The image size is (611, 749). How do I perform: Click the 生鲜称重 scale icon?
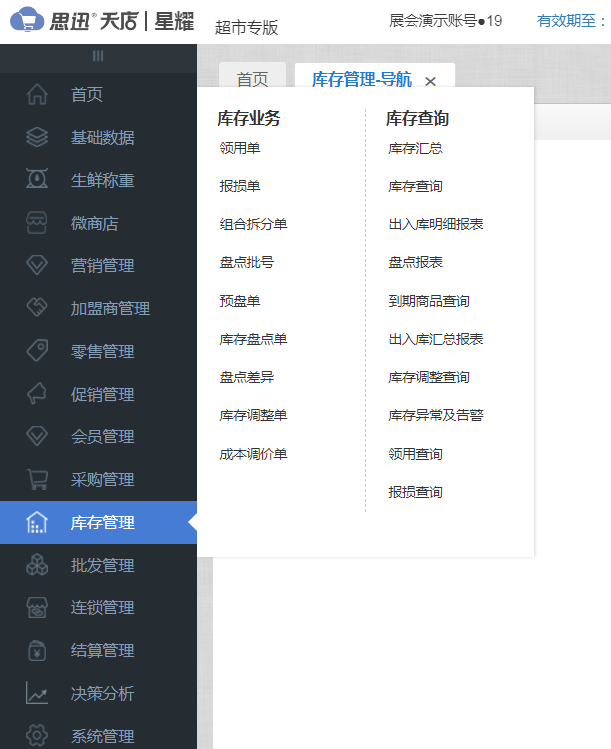pyautogui.click(x=37, y=180)
